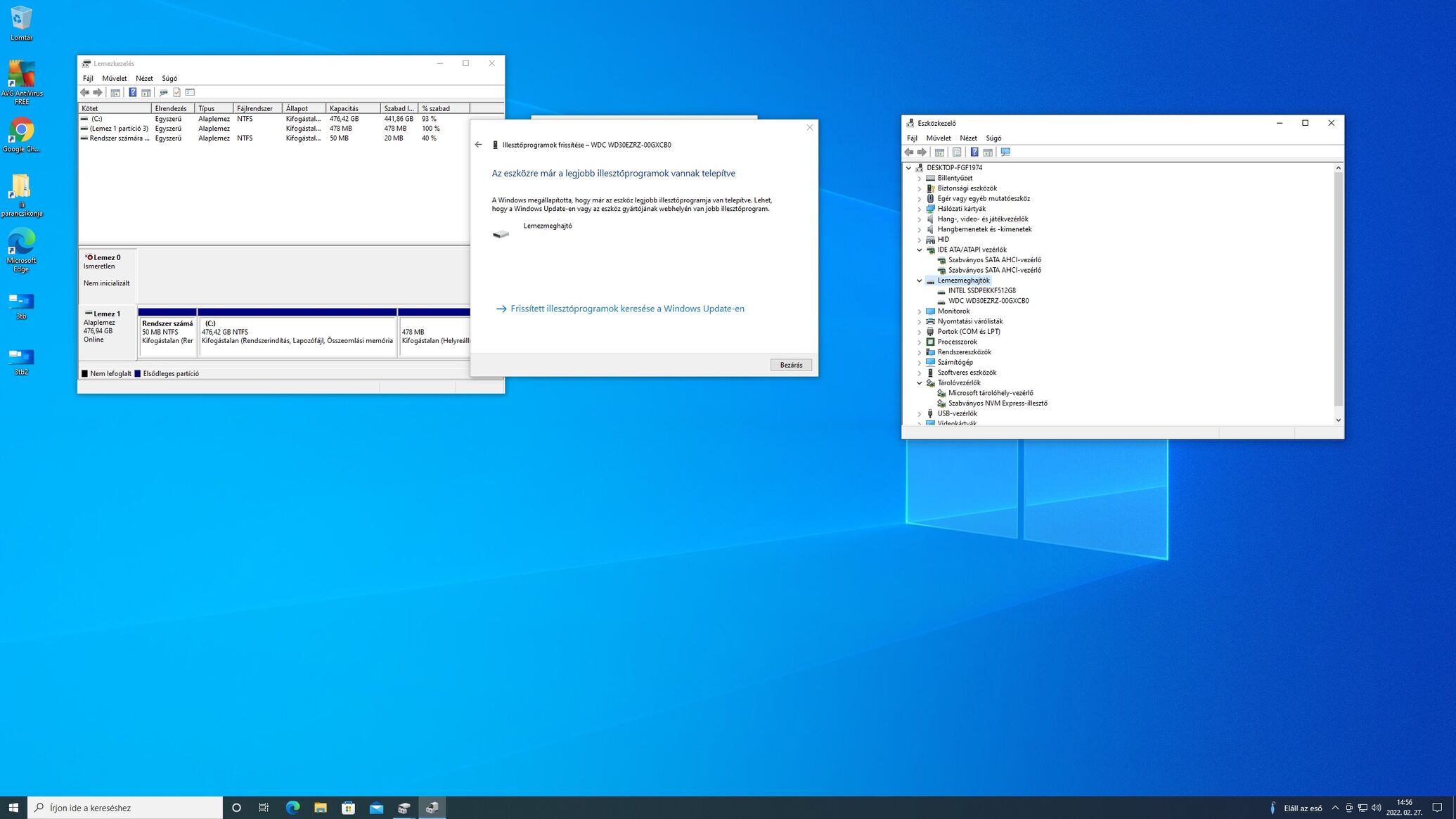Viewport: 1456px width, 819px height.
Task: Collapse the IDE ATA/ATAPI vezérlők node
Action: [x=919, y=250]
